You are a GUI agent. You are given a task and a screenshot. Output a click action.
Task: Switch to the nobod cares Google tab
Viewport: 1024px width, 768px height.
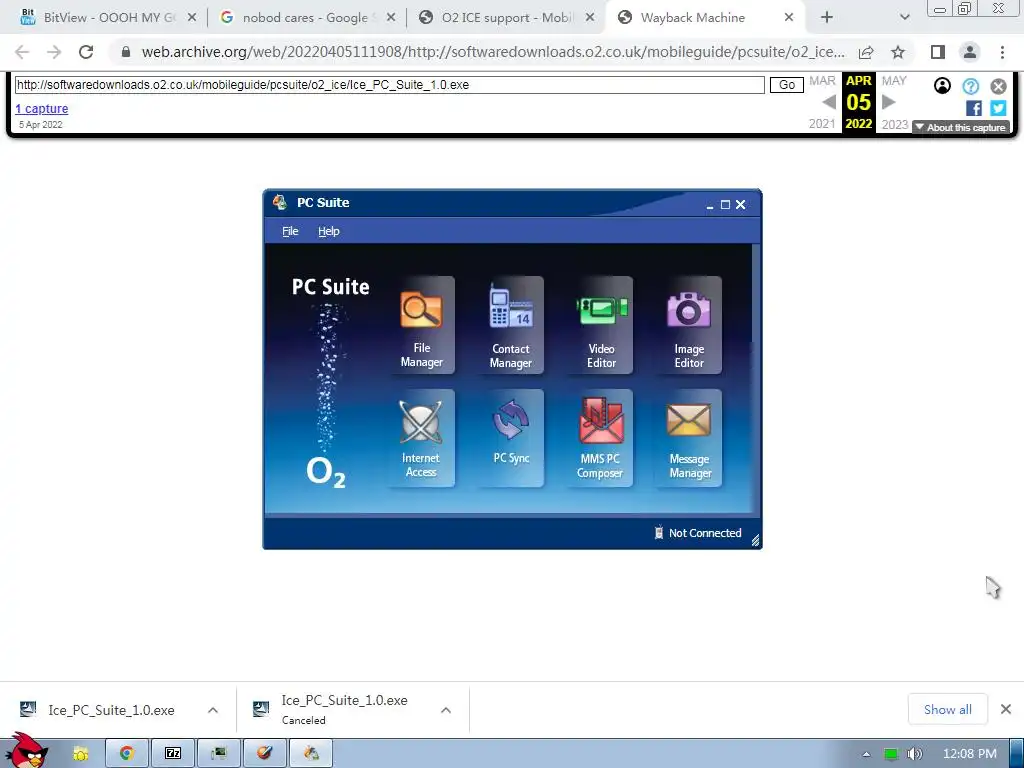tap(307, 18)
